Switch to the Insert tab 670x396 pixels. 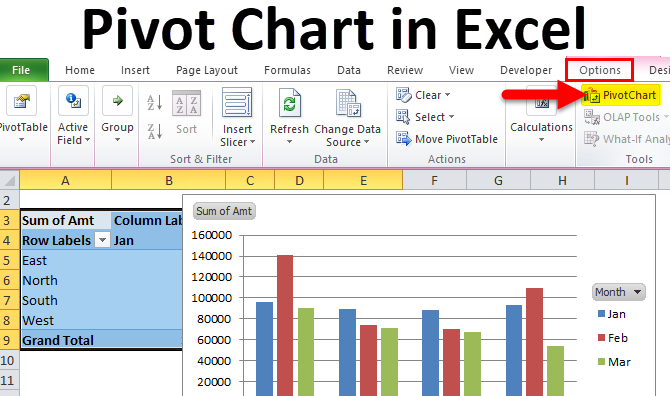tap(135, 70)
